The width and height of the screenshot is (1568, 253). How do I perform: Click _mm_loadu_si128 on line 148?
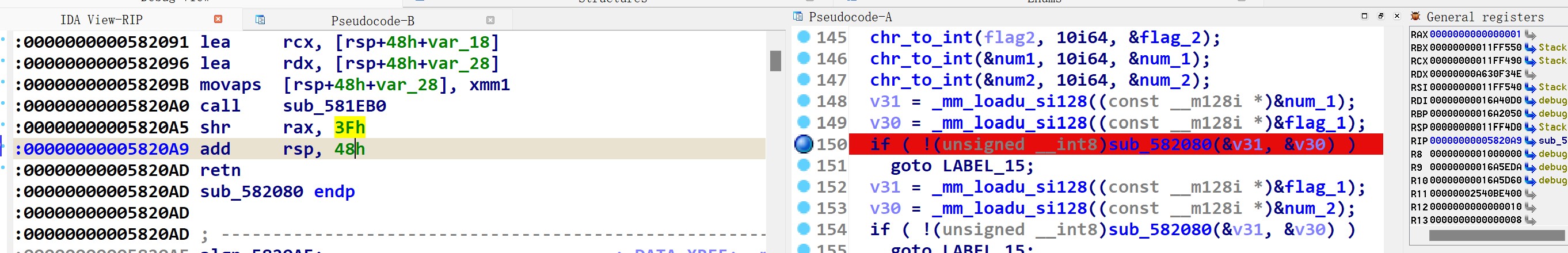pyautogui.click(x=1020, y=101)
